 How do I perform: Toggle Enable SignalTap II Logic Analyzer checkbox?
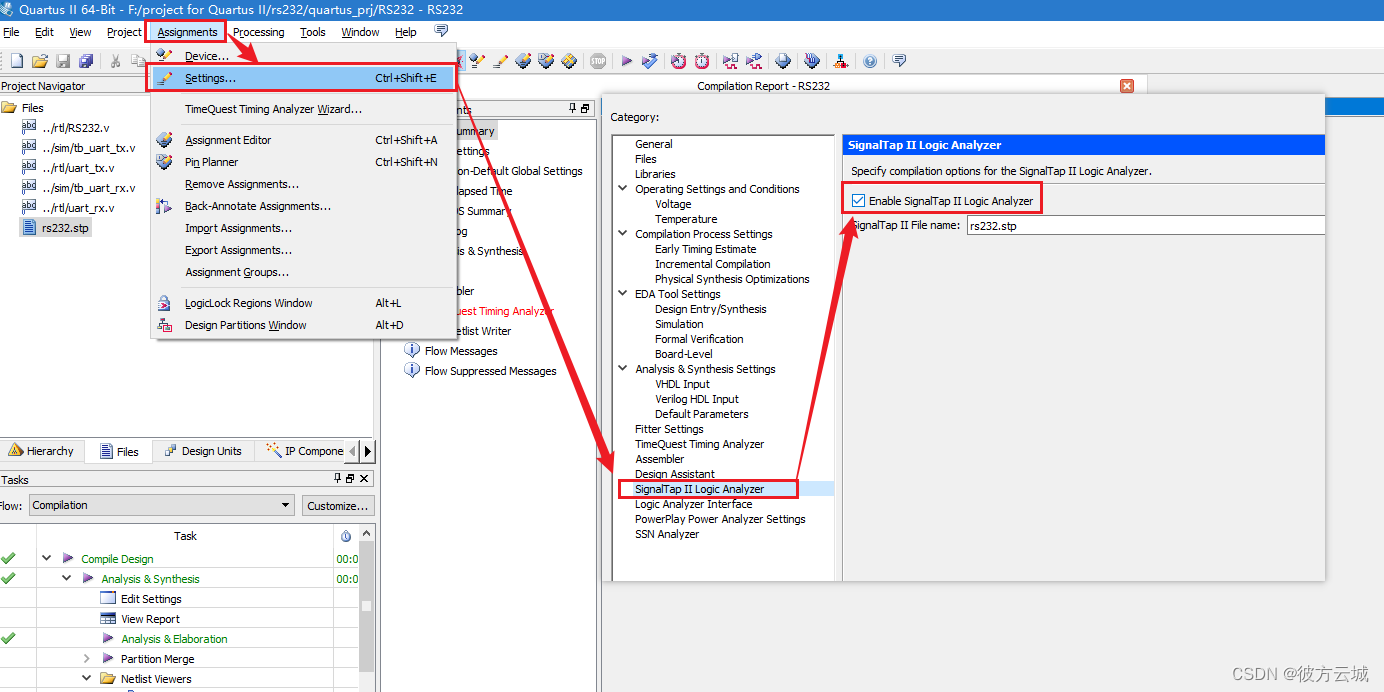[858, 201]
